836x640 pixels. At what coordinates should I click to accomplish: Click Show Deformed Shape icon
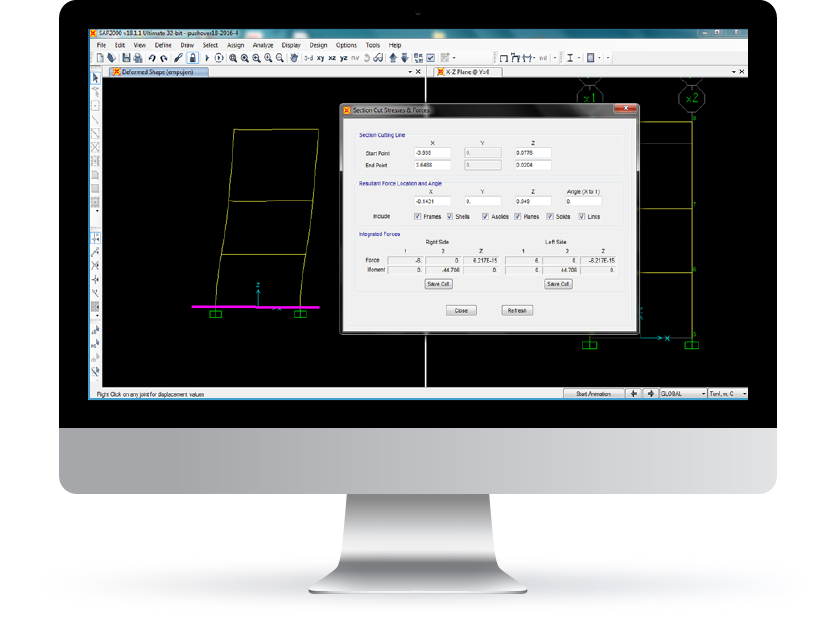click(x=515, y=58)
